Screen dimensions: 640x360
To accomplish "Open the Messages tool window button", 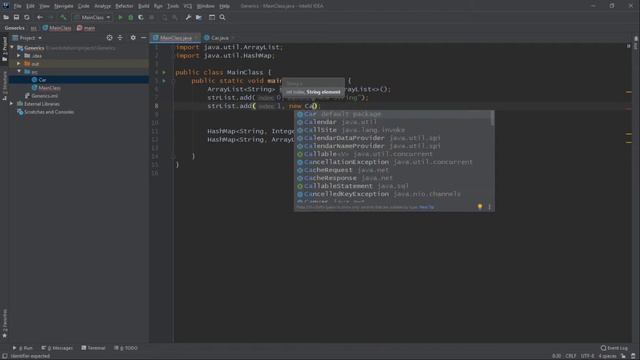I will [x=57, y=348].
